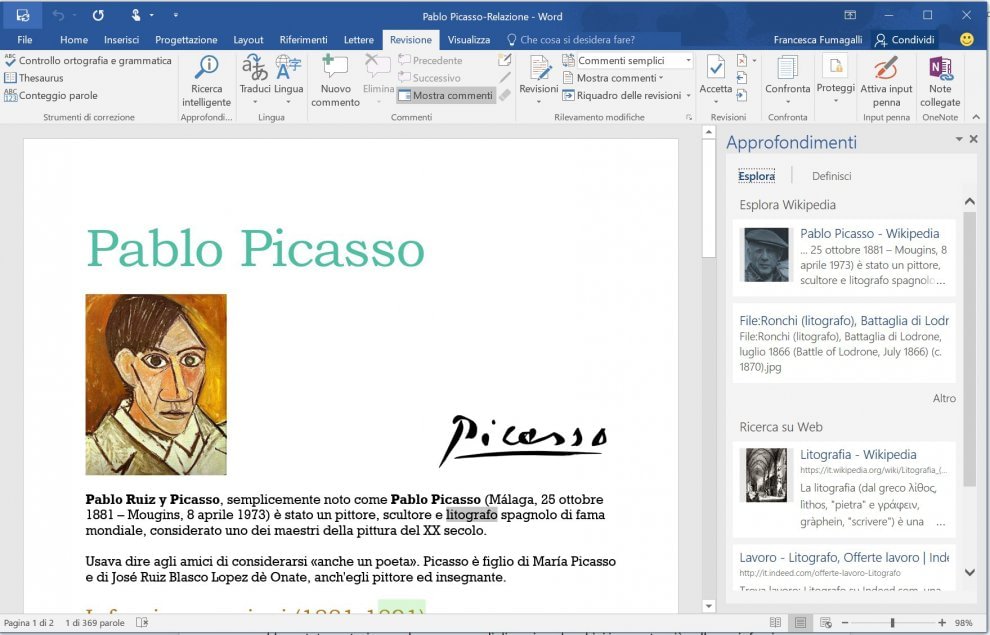The image size is (990, 635).
Task: Open the File:Ronchi (litografo) result
Action: [x=844, y=343]
